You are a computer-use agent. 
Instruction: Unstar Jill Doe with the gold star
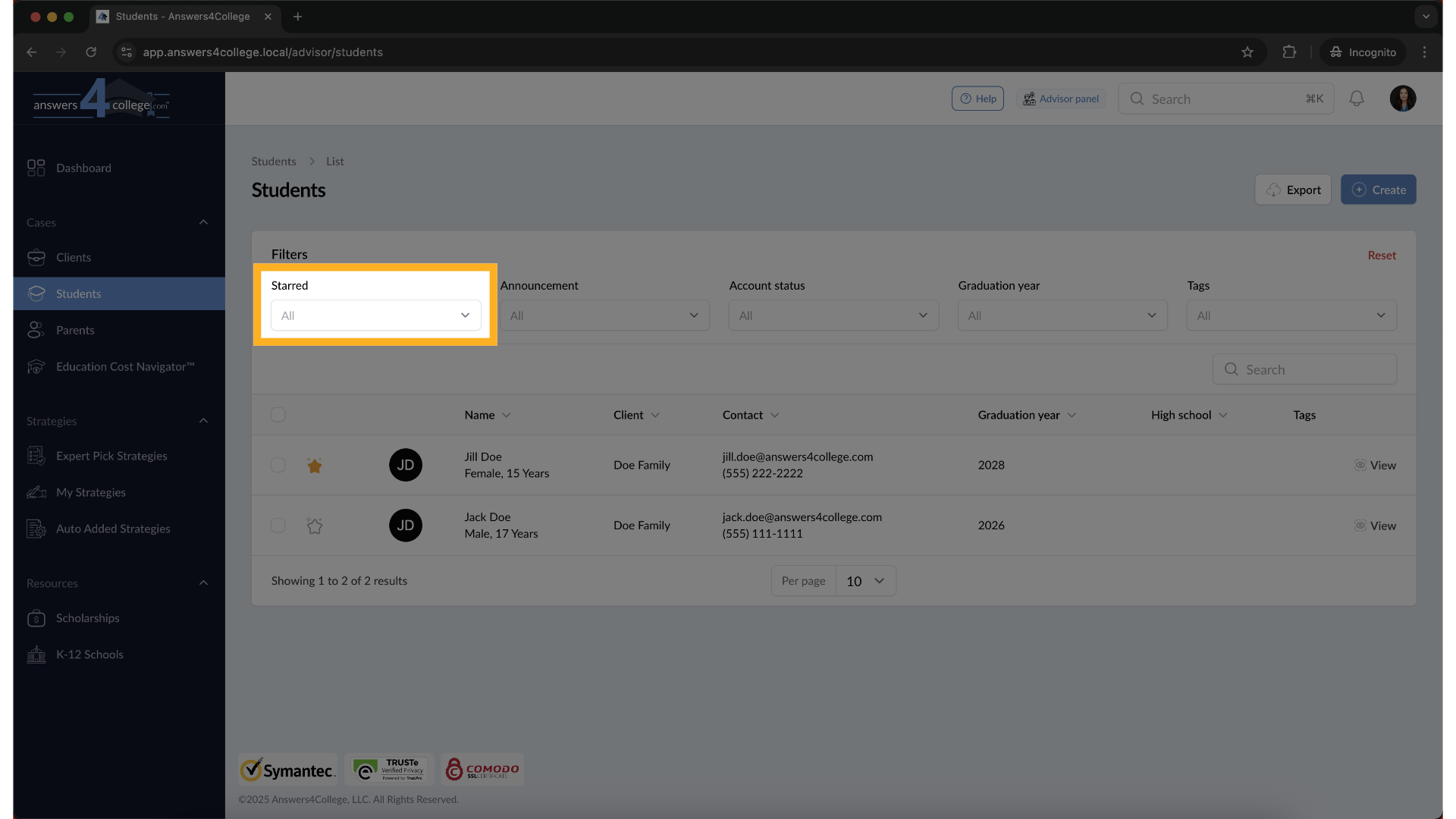(x=315, y=466)
